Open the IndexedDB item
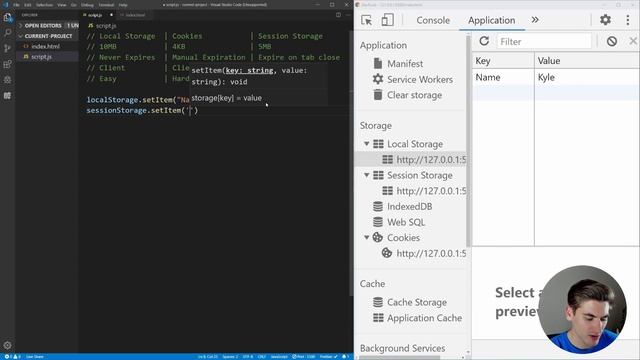The width and height of the screenshot is (640, 360). click(409, 206)
